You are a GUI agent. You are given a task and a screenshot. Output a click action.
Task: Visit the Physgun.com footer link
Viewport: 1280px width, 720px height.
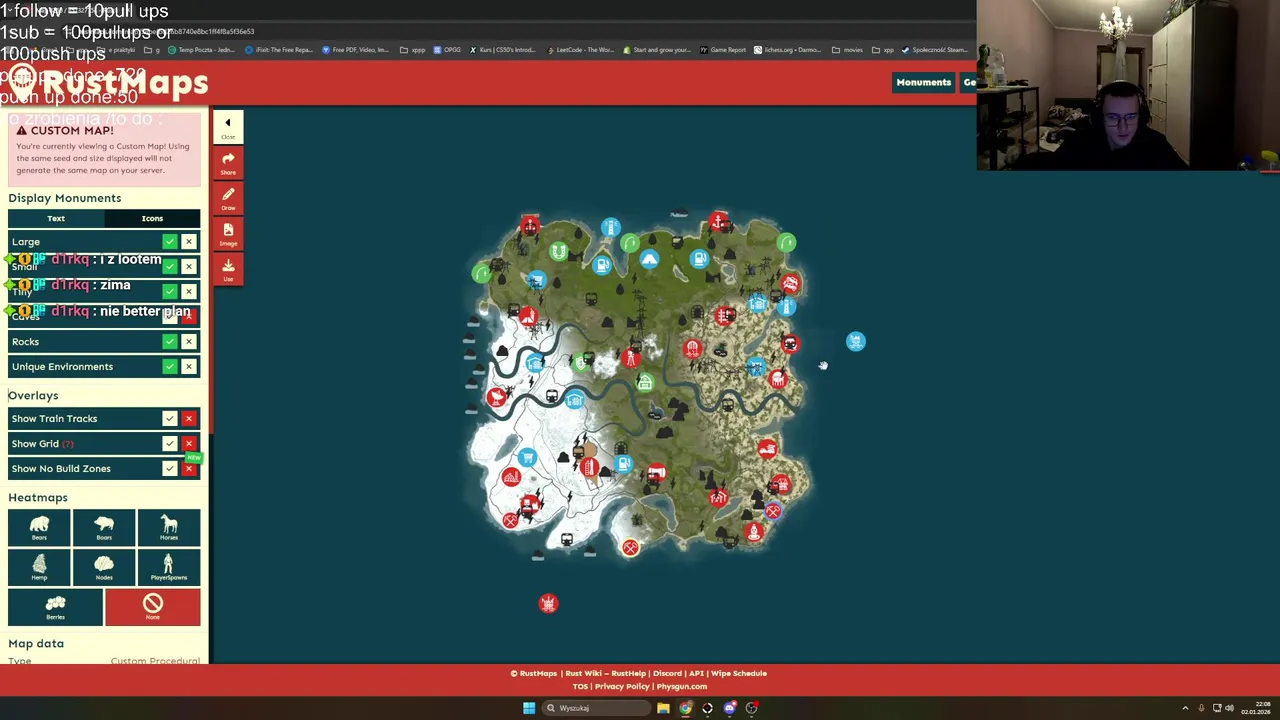point(682,687)
